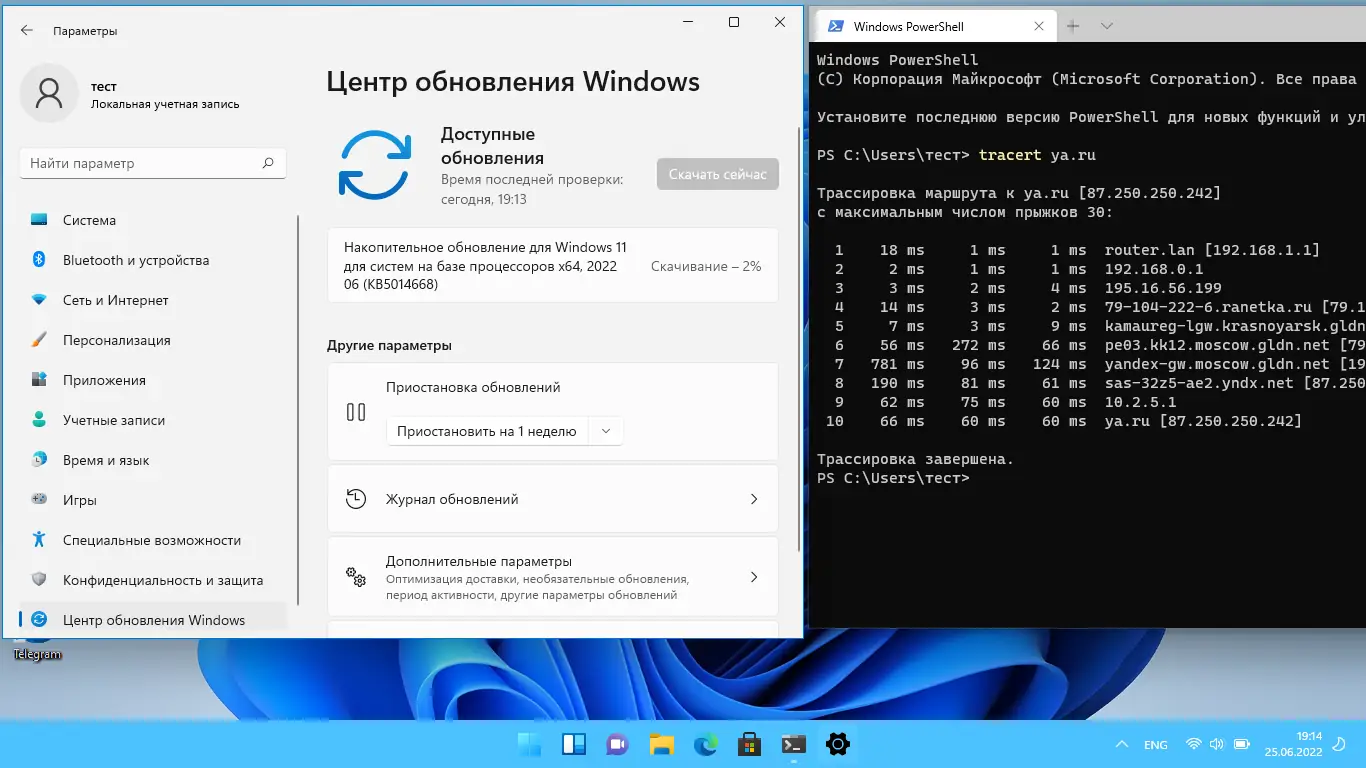Show hidden tray icons chevron
The width and height of the screenshot is (1366, 768).
point(1123,744)
